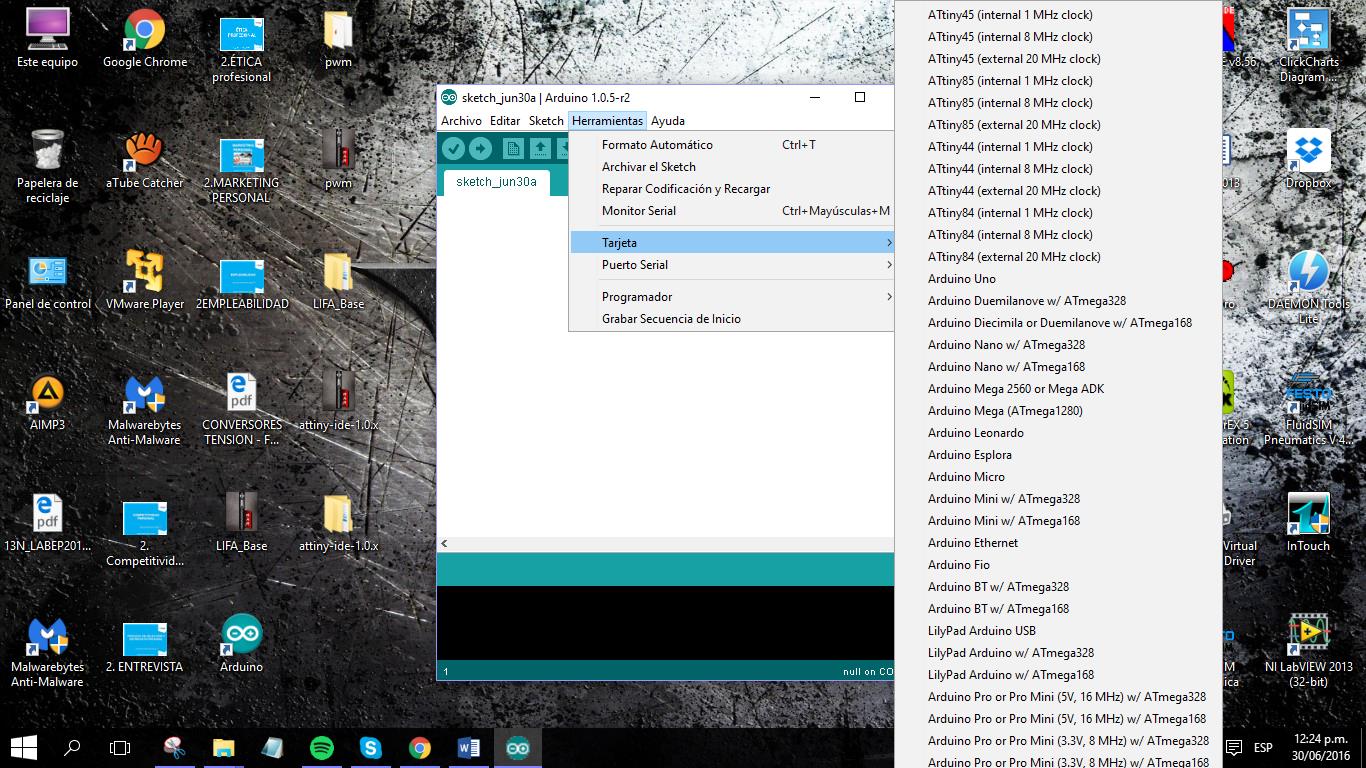
Task: Select the Arduino Esplora board
Action: (1058, 455)
